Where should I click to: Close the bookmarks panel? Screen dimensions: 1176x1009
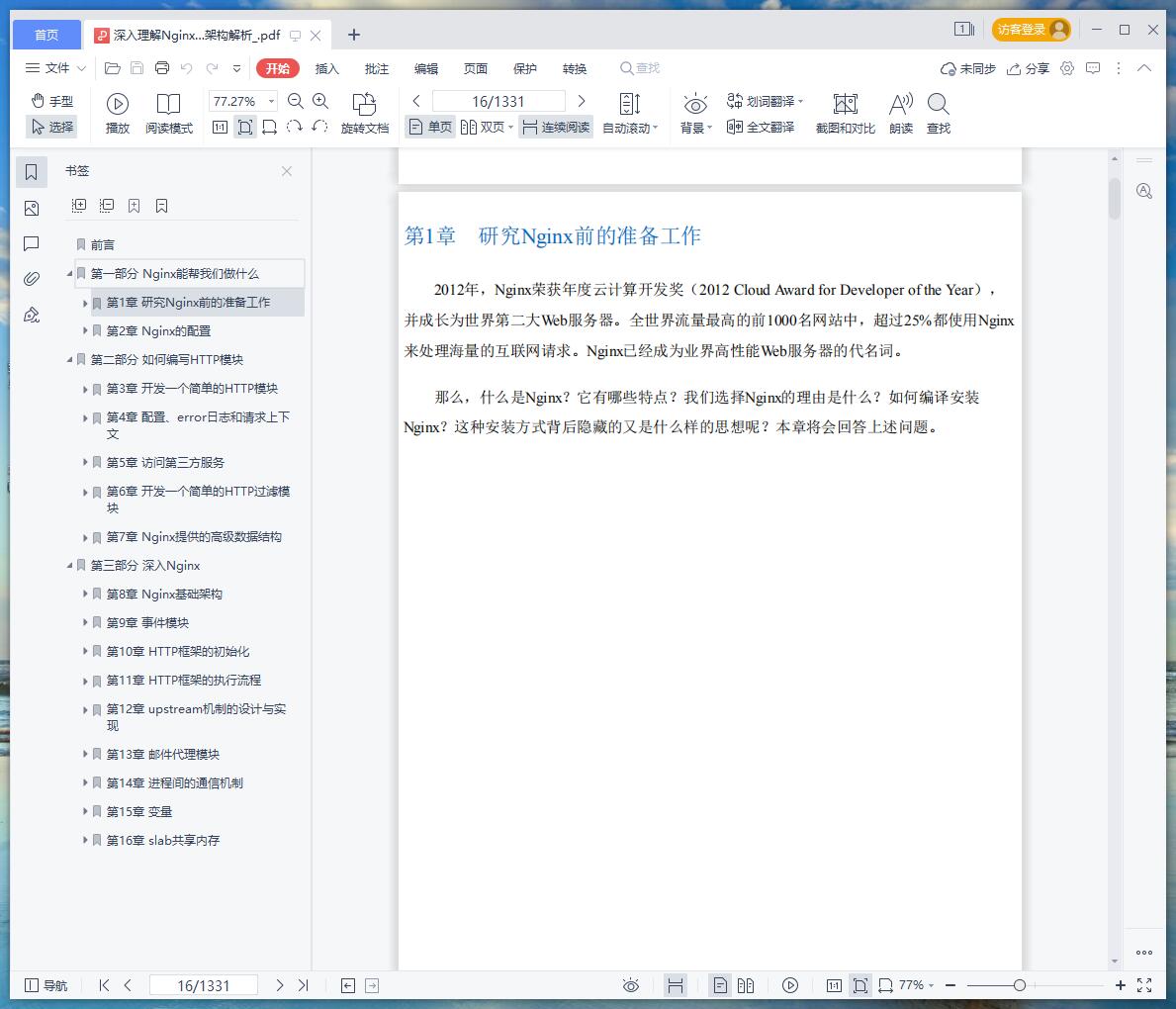[x=287, y=171]
